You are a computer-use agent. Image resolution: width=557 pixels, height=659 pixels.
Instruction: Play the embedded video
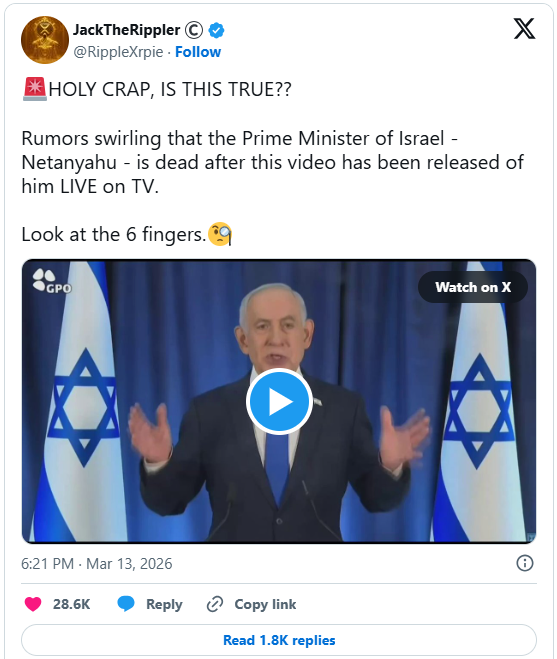279,401
